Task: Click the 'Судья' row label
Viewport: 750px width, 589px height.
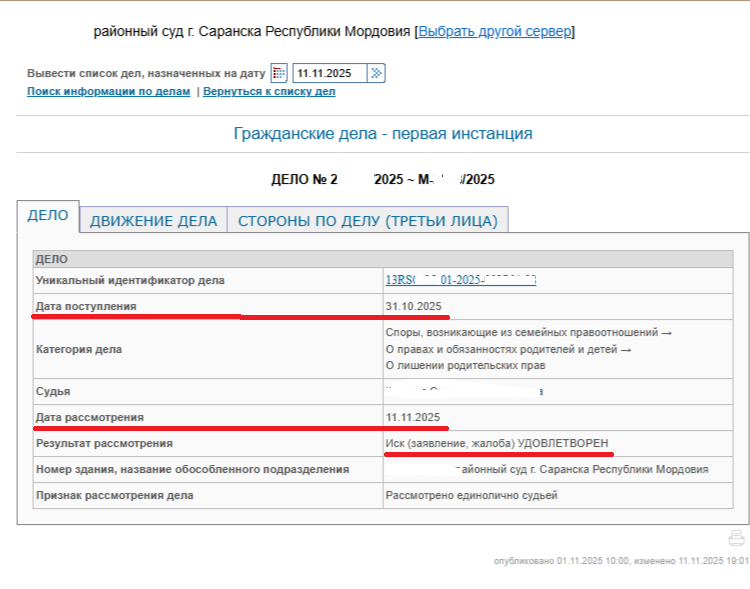Action: (x=53, y=391)
